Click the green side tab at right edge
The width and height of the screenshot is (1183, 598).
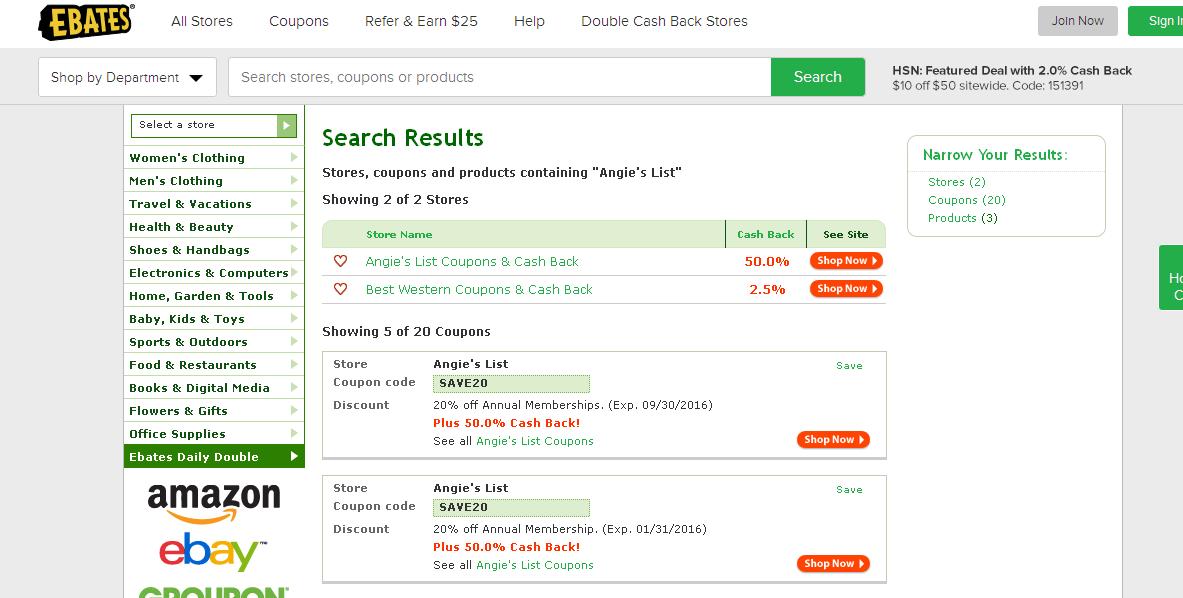tap(1171, 278)
